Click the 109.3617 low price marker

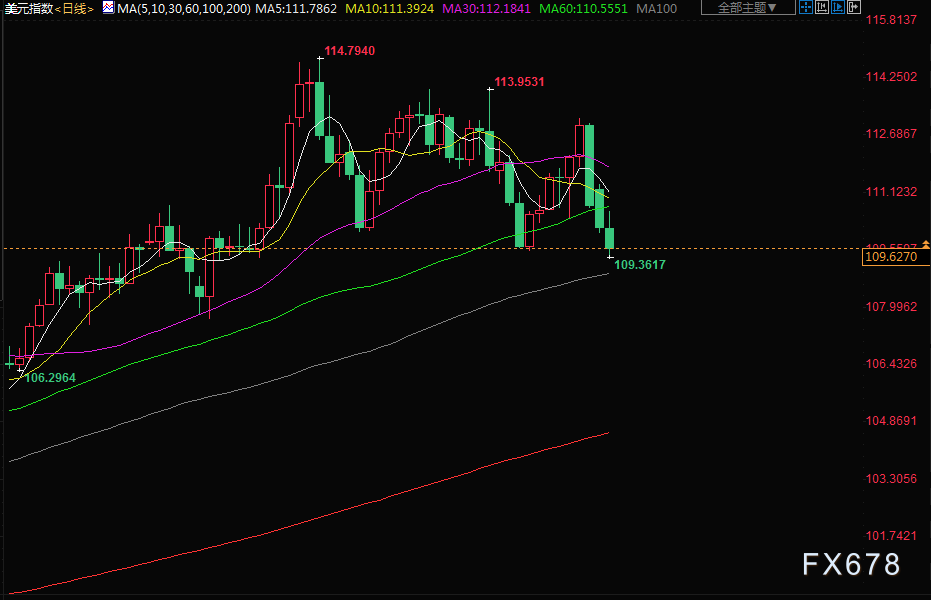pos(640,265)
